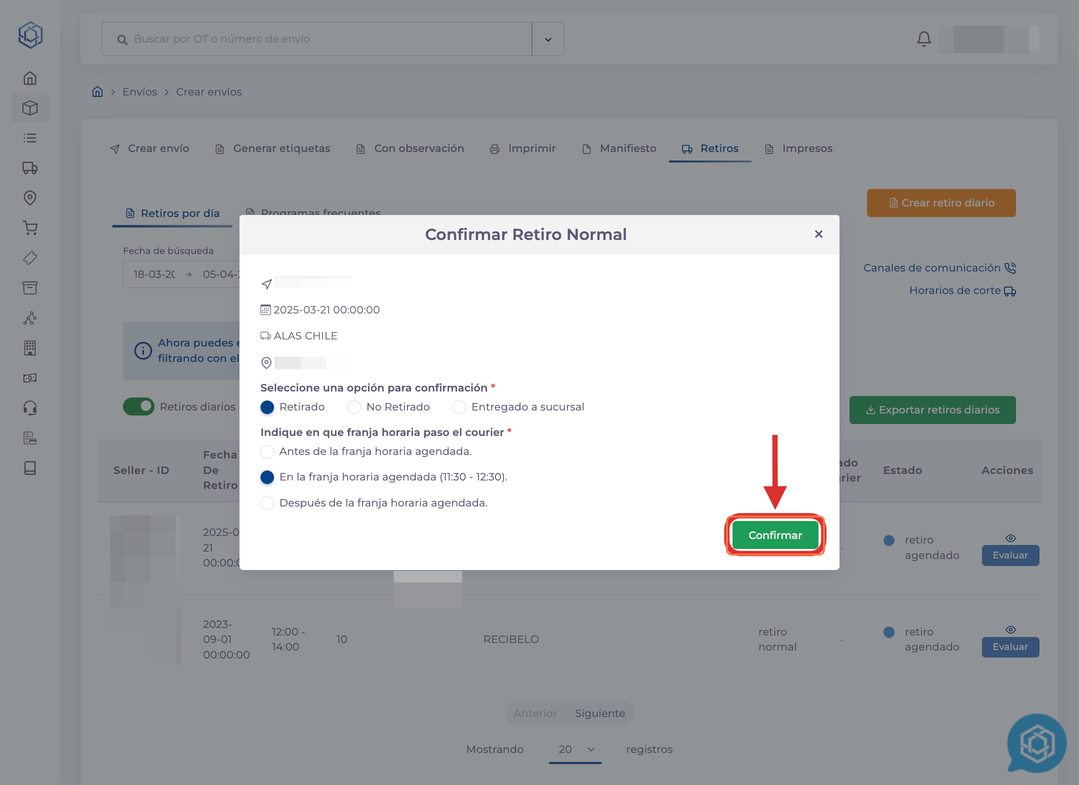Open the shopping cart sidebar icon
The height and width of the screenshot is (785, 1079).
tap(30, 228)
